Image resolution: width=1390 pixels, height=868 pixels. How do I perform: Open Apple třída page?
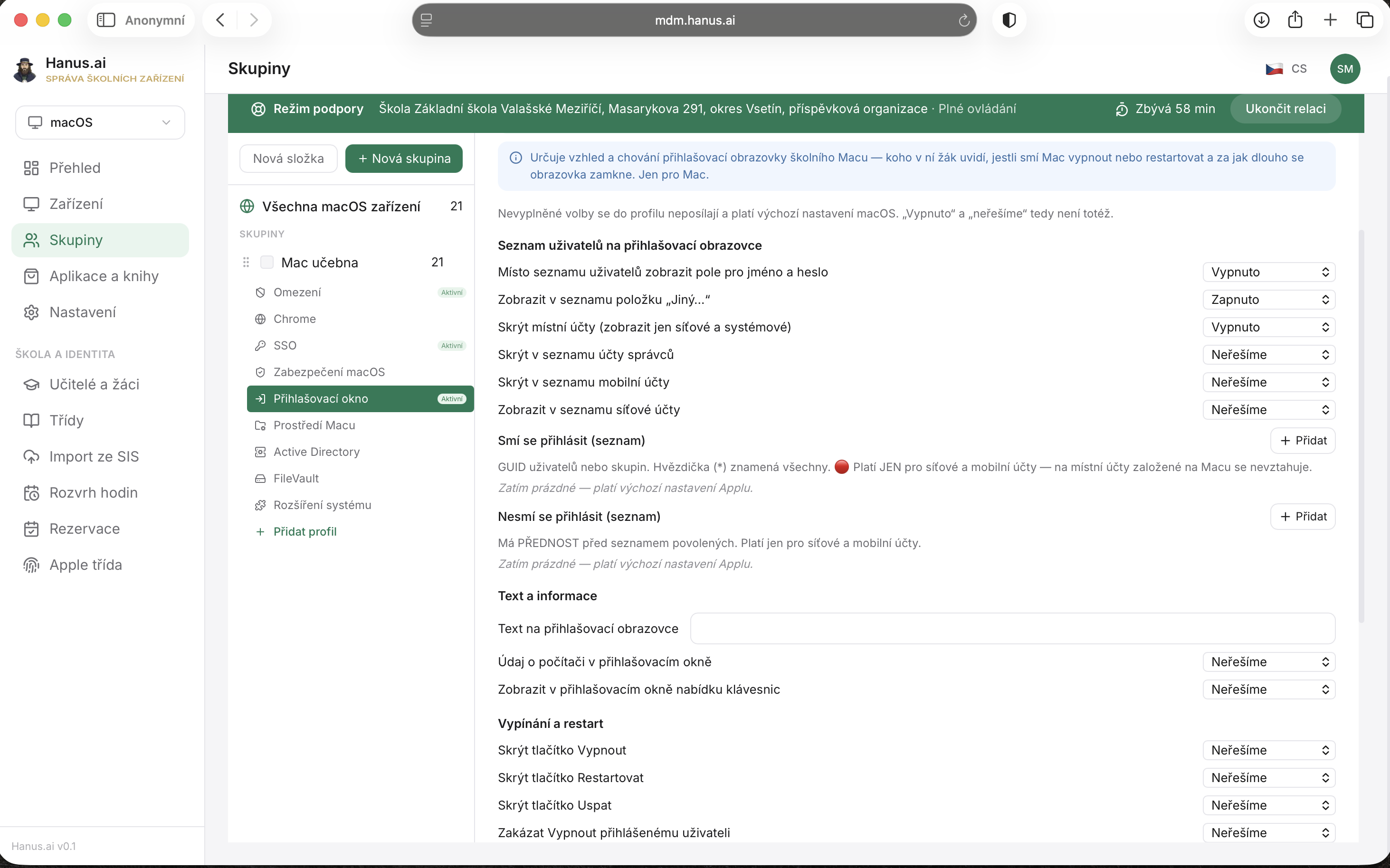[x=100, y=565]
